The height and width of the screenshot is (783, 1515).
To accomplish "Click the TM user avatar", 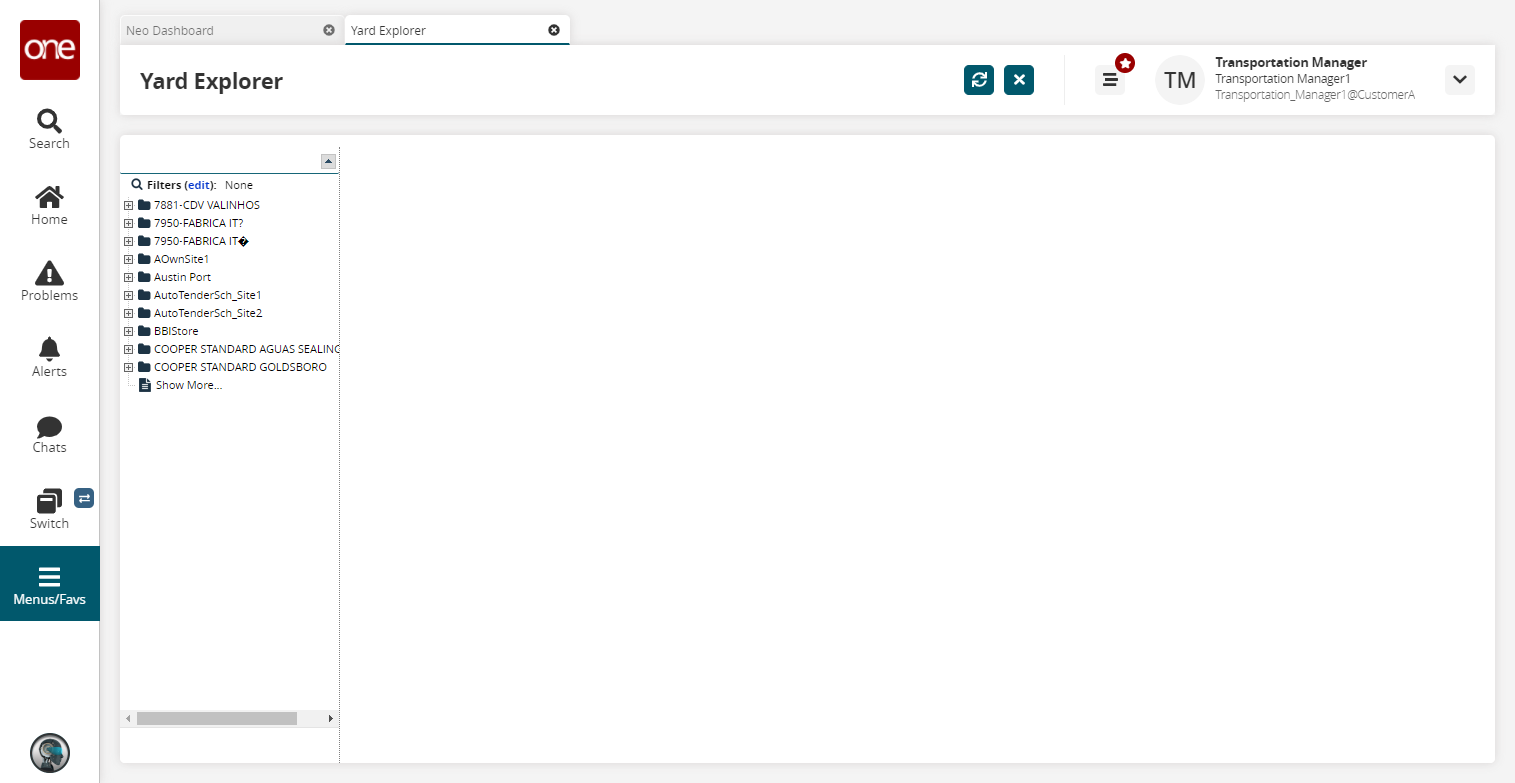I will 1180,80.
